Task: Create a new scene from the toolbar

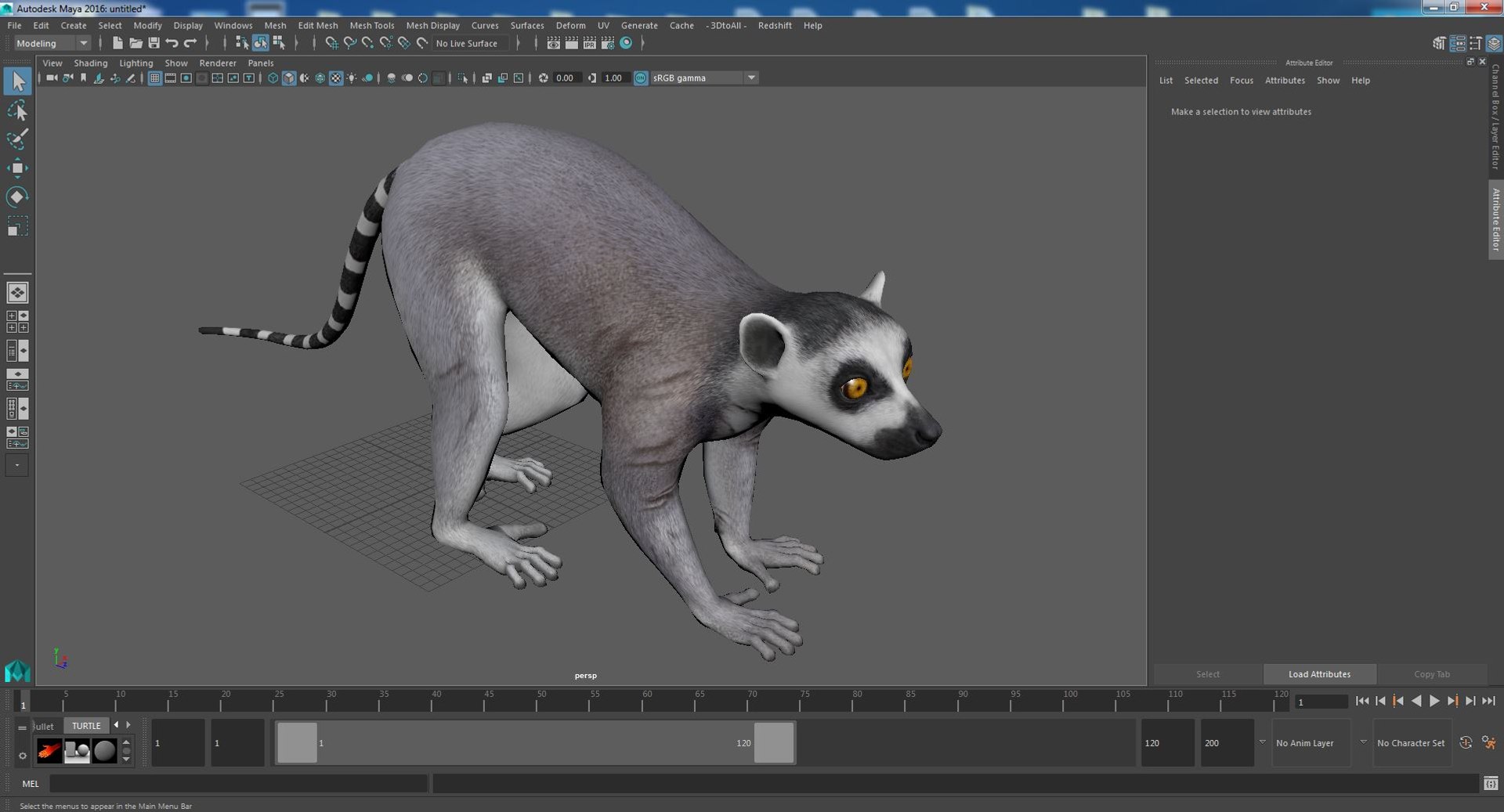Action: coord(117,43)
